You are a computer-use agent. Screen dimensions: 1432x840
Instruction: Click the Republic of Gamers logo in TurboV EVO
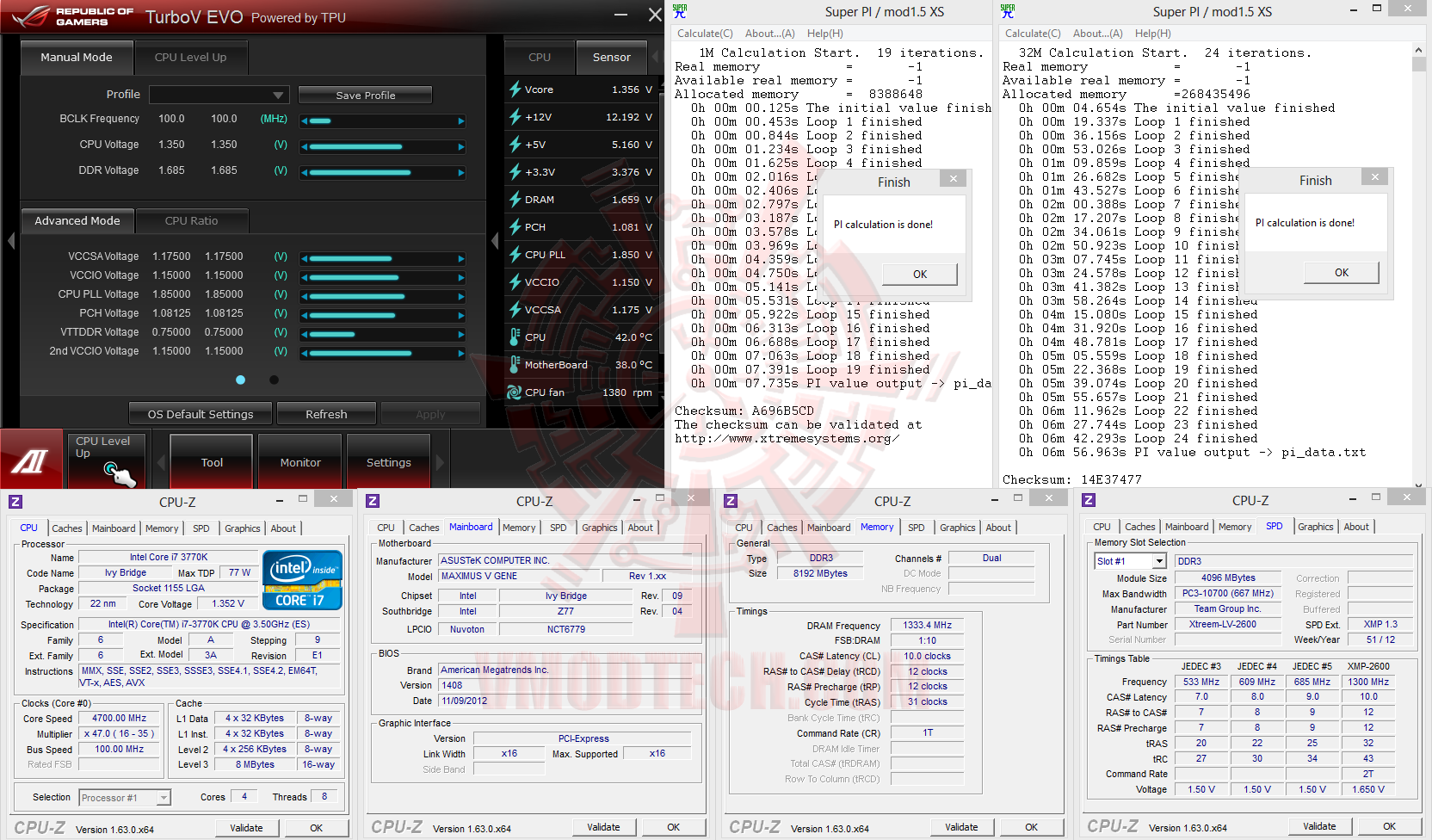coord(73,15)
